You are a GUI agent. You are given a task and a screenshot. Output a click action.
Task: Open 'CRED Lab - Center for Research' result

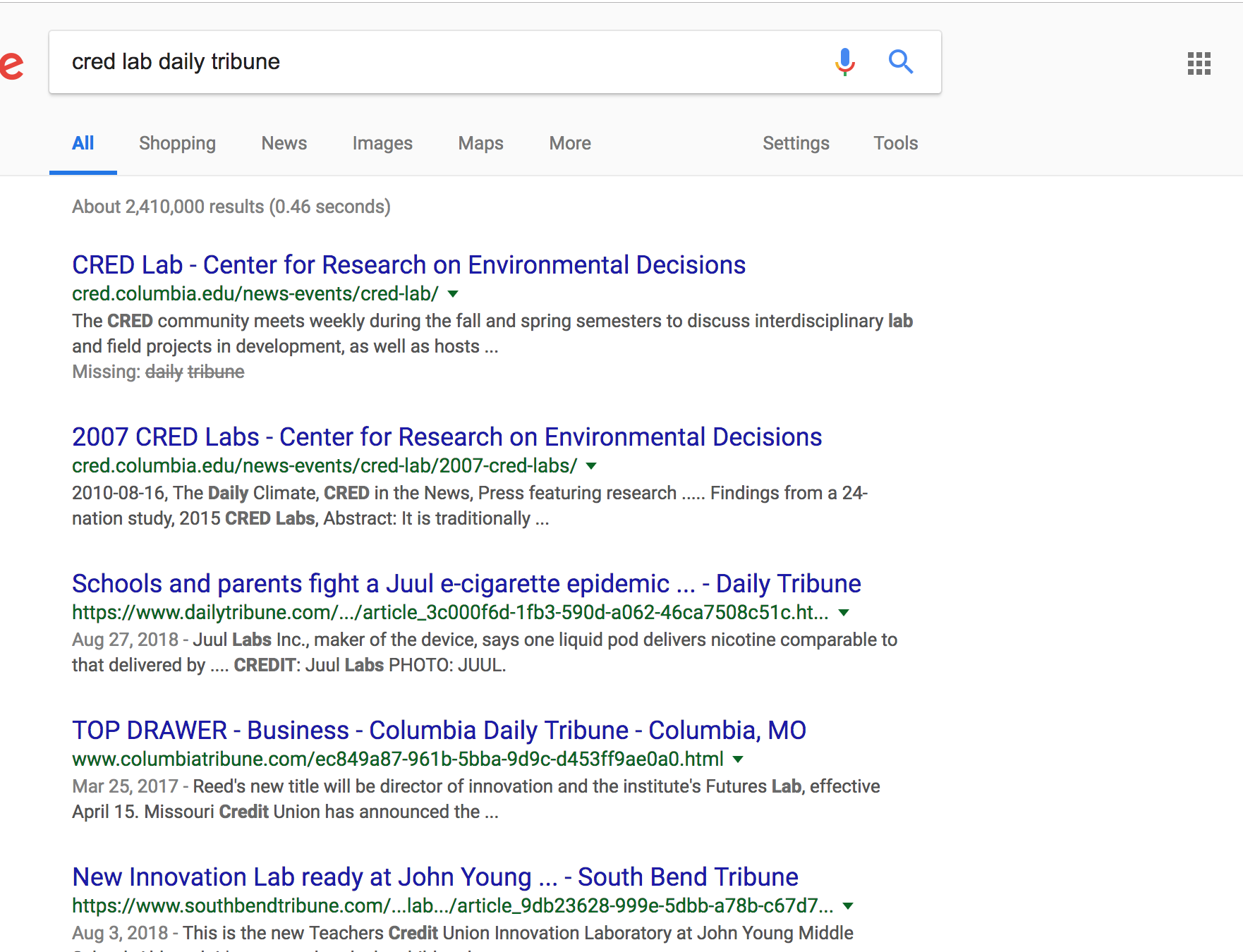(409, 265)
